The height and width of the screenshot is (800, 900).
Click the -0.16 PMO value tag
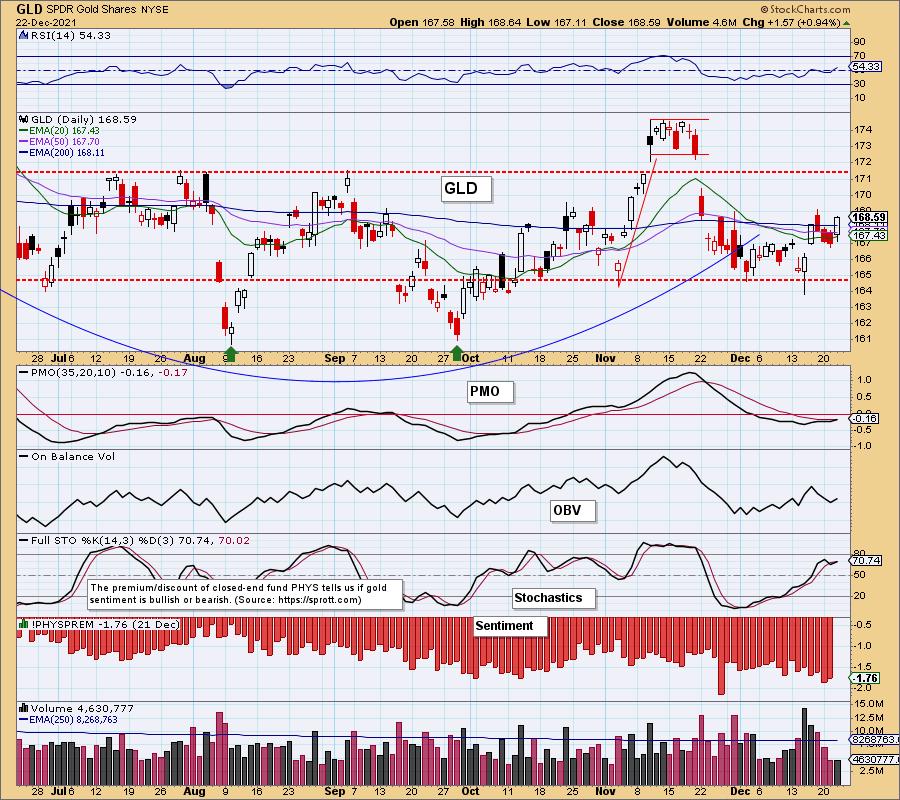tap(864, 418)
